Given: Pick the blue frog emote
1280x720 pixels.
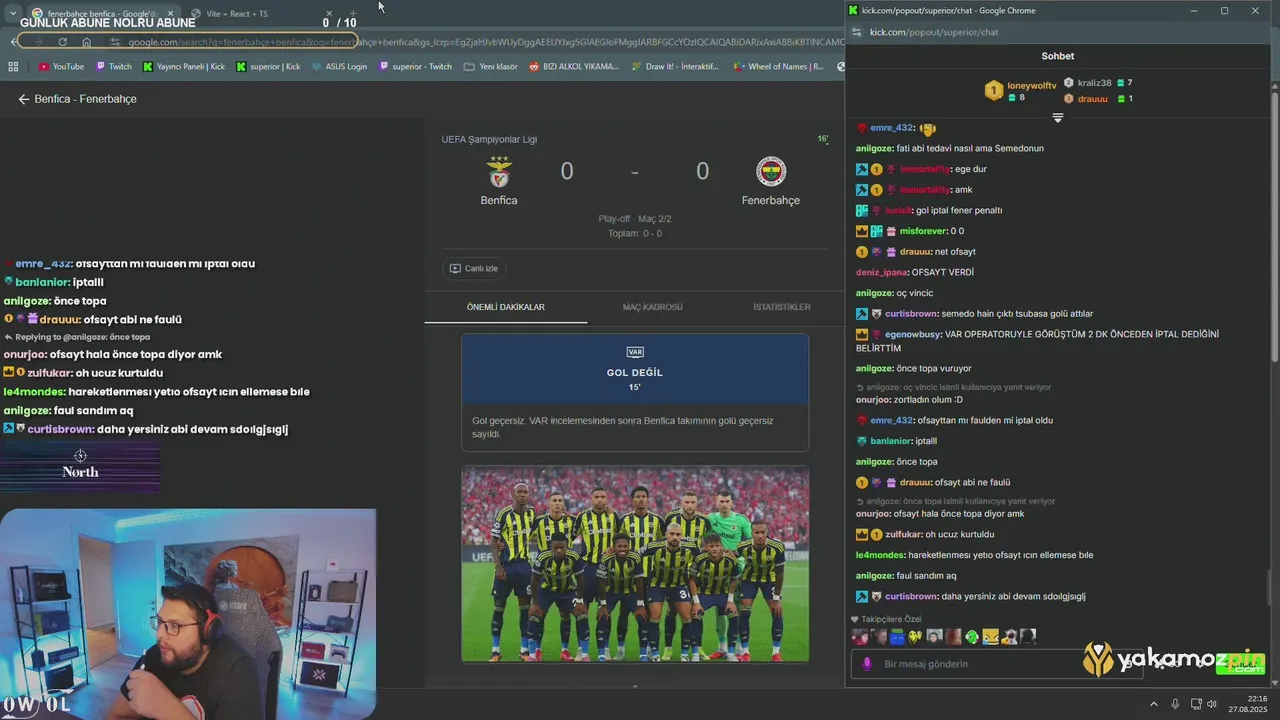Looking at the screenshot, I should click(897, 637).
